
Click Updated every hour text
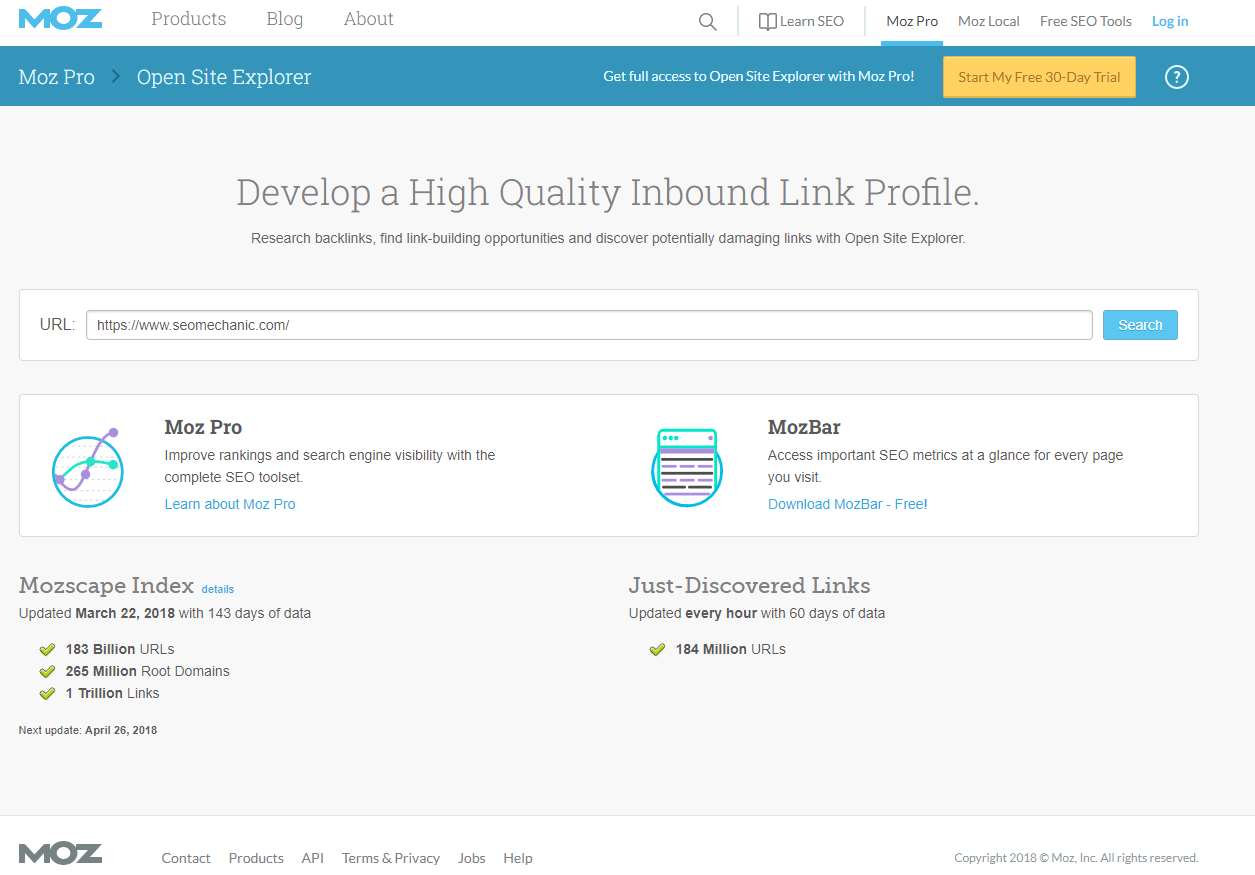pyautogui.click(x=757, y=613)
